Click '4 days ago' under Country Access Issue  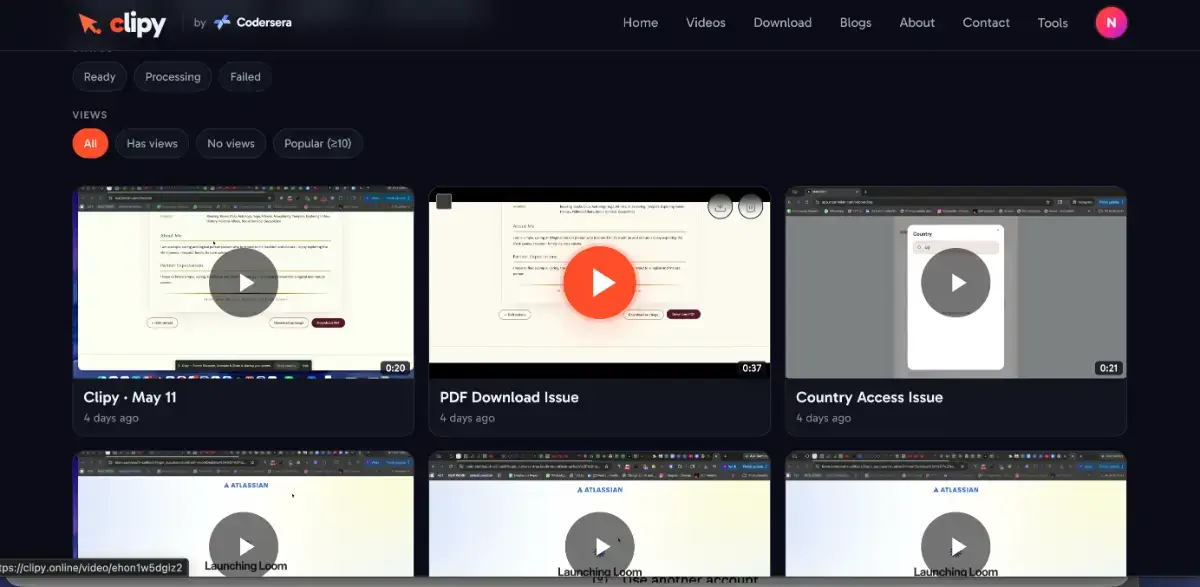tap(823, 418)
